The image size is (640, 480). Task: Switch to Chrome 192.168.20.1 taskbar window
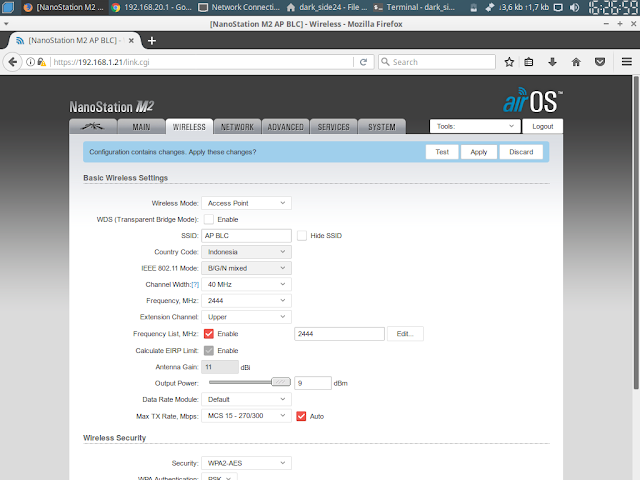[x=152, y=7]
